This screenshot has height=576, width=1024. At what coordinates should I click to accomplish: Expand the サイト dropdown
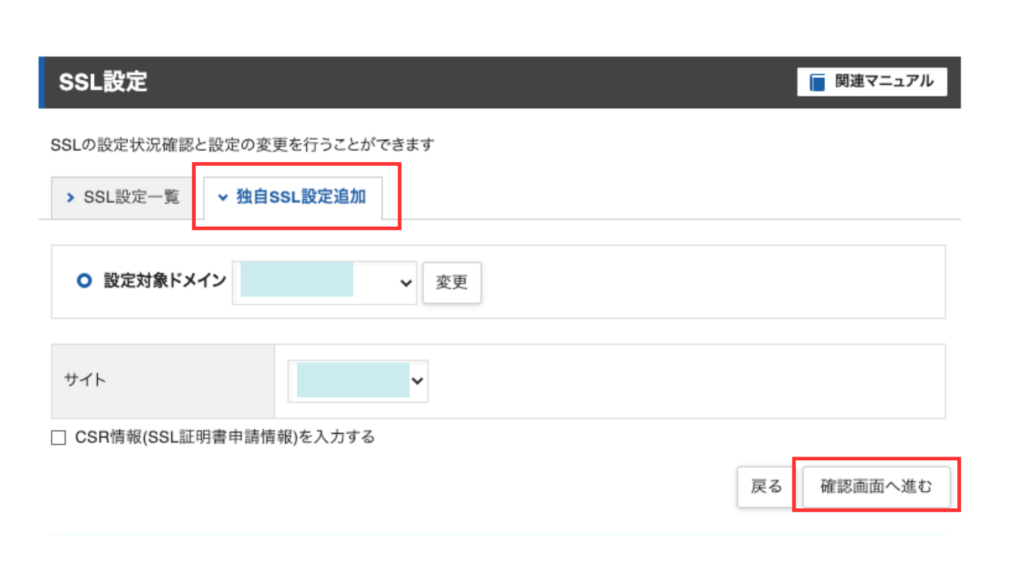(358, 381)
